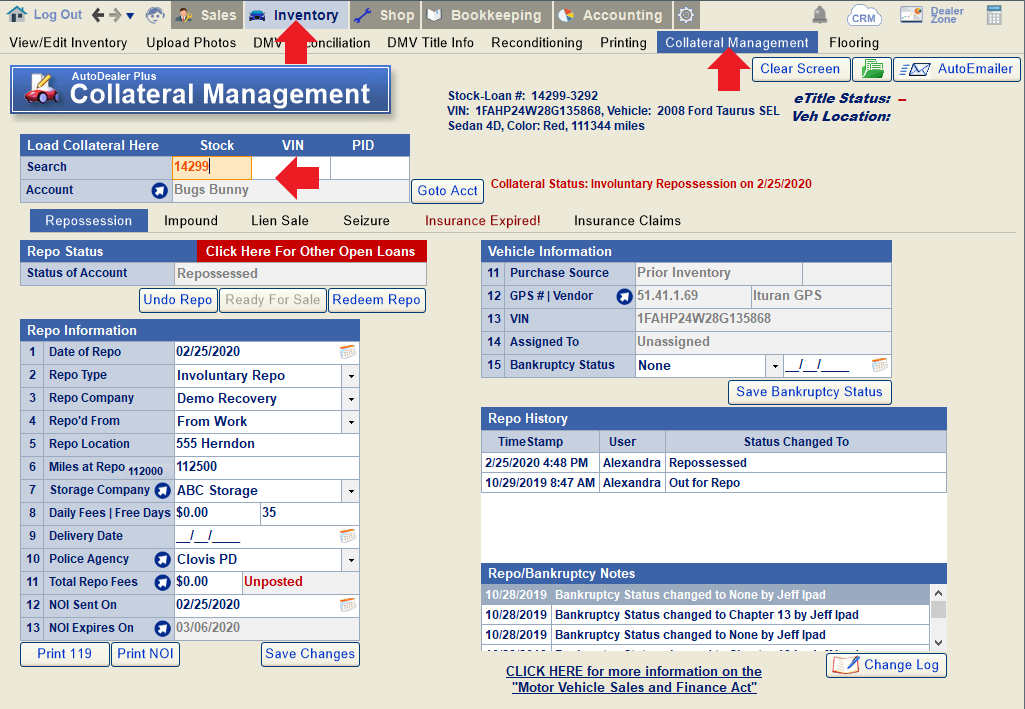Viewport: 1025px width, 709px height.
Task: Switch to the Impound tab
Action: pyautogui.click(x=191, y=221)
